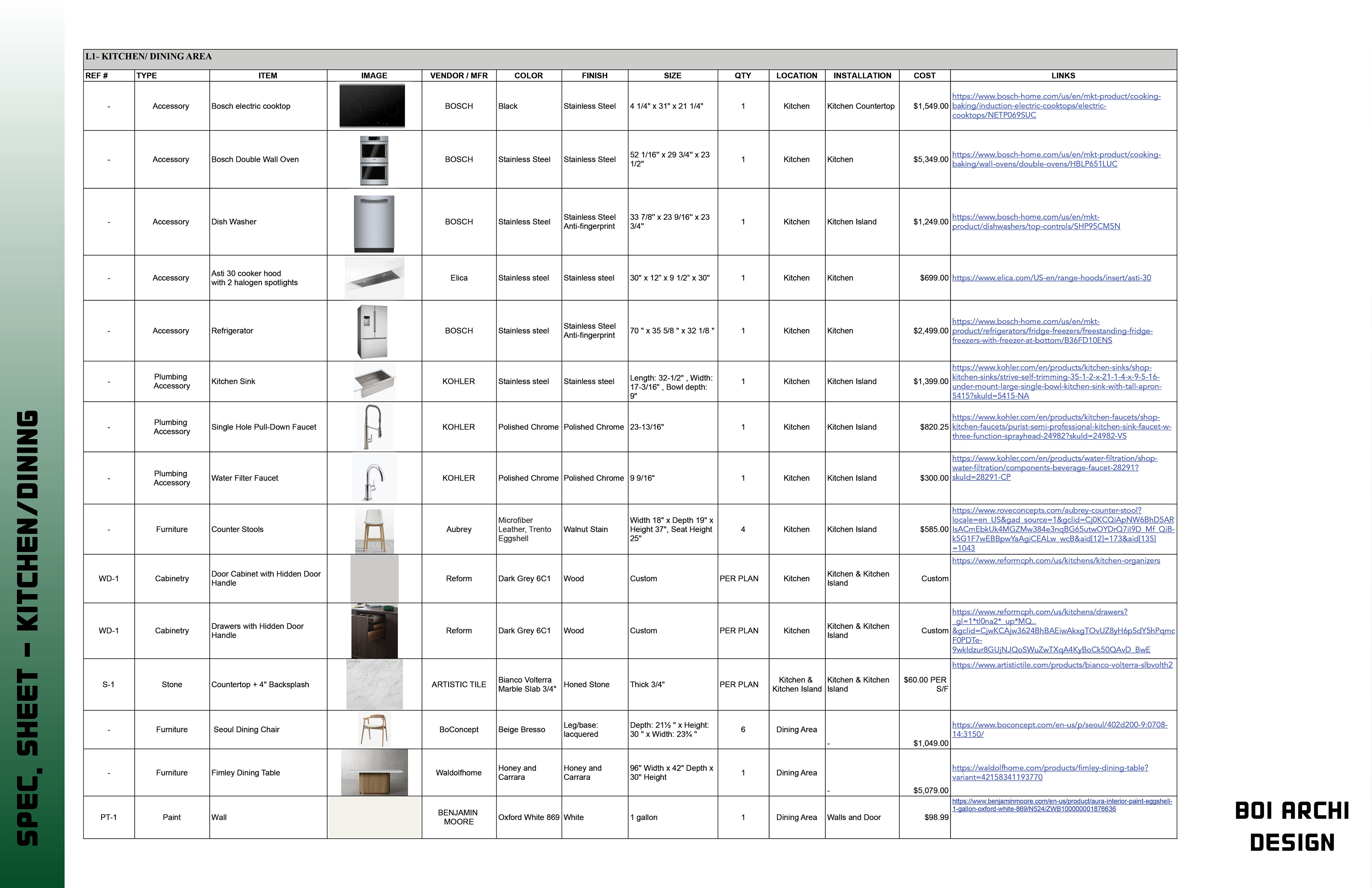The image size is (1372, 888).
Task: Open the Waldolfhome Fimley dining table link
Action: pyautogui.click(x=1050, y=773)
